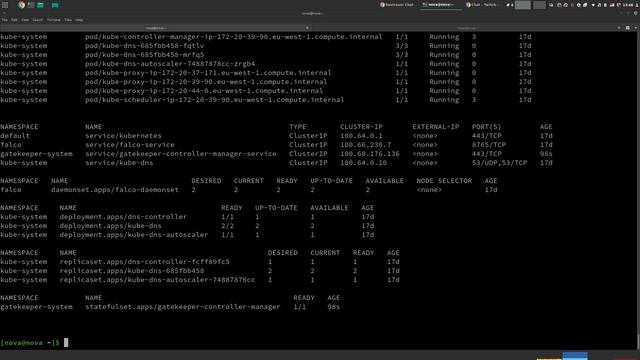This screenshot has width=640, height=360.
Task: Switch to the first terminal tab
Action: point(156,28)
